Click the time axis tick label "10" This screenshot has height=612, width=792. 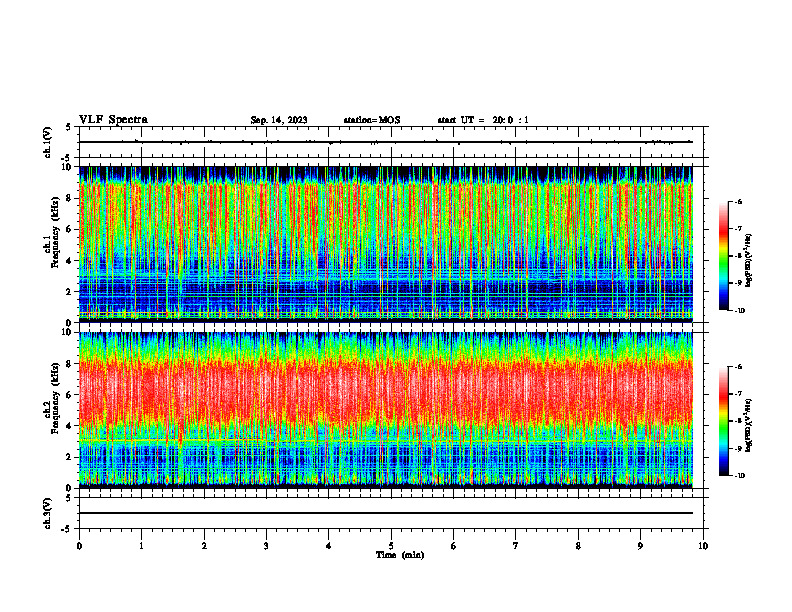(x=703, y=546)
